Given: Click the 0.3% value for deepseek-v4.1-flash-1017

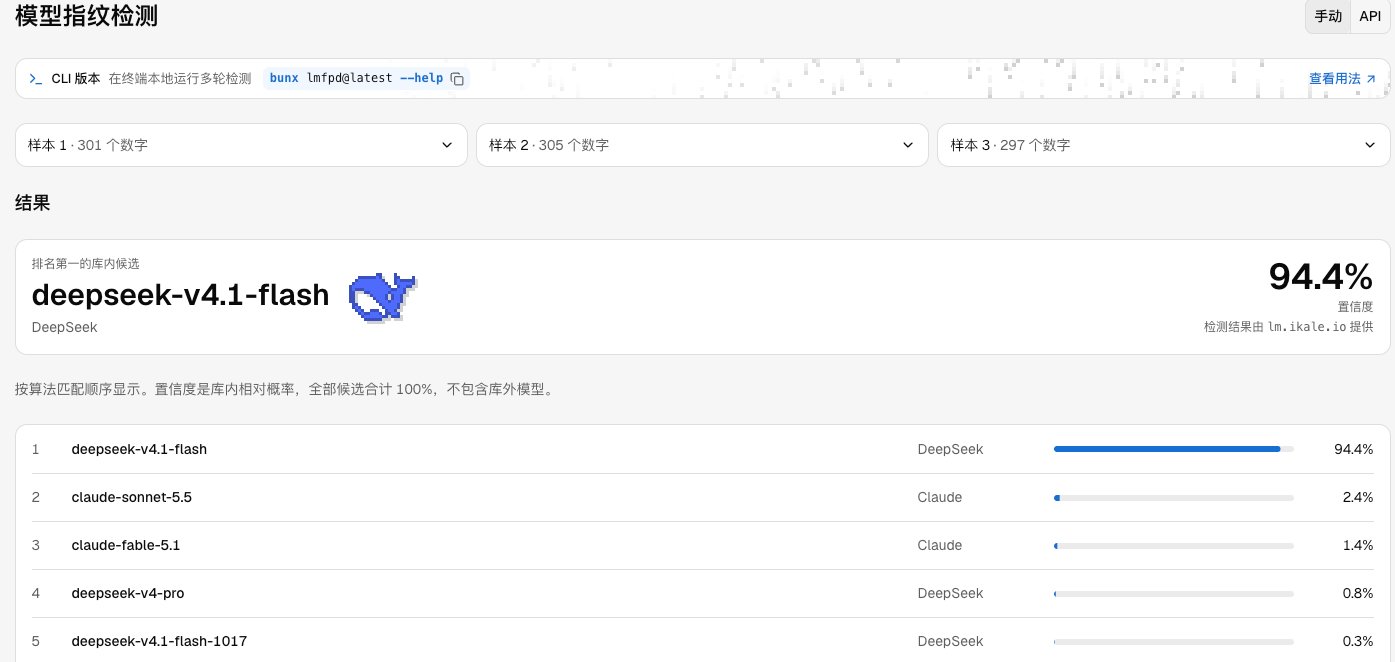Looking at the screenshot, I should coord(1358,641).
